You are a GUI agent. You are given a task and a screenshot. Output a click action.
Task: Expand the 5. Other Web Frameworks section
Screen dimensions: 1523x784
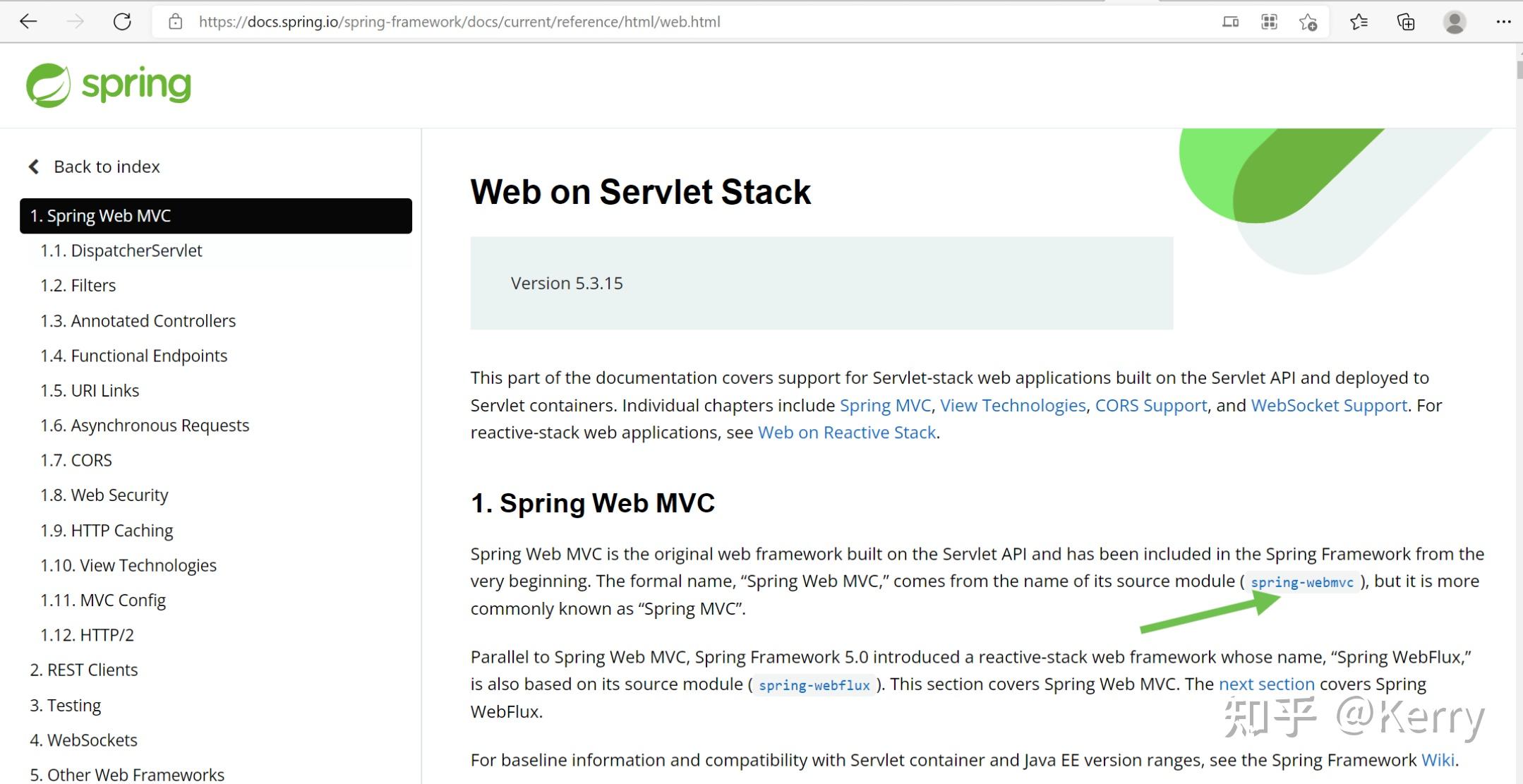[x=127, y=773]
